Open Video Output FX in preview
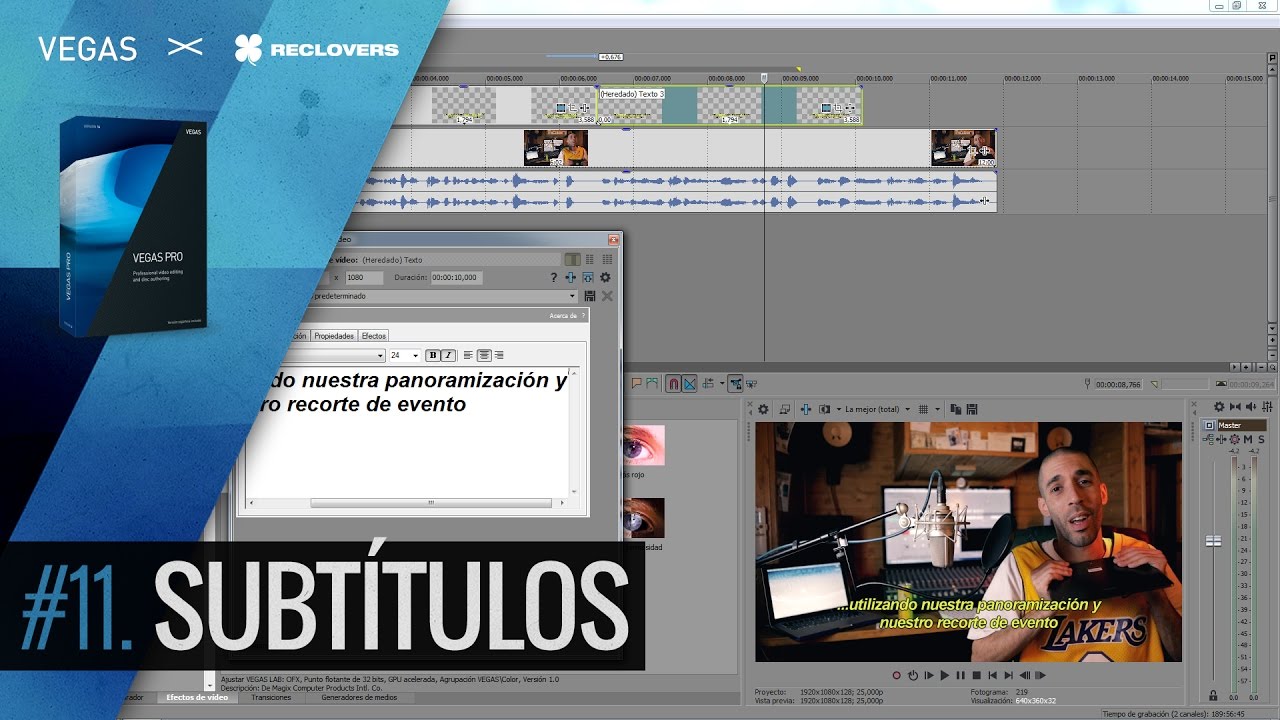The width and height of the screenshot is (1280, 720). pos(805,409)
